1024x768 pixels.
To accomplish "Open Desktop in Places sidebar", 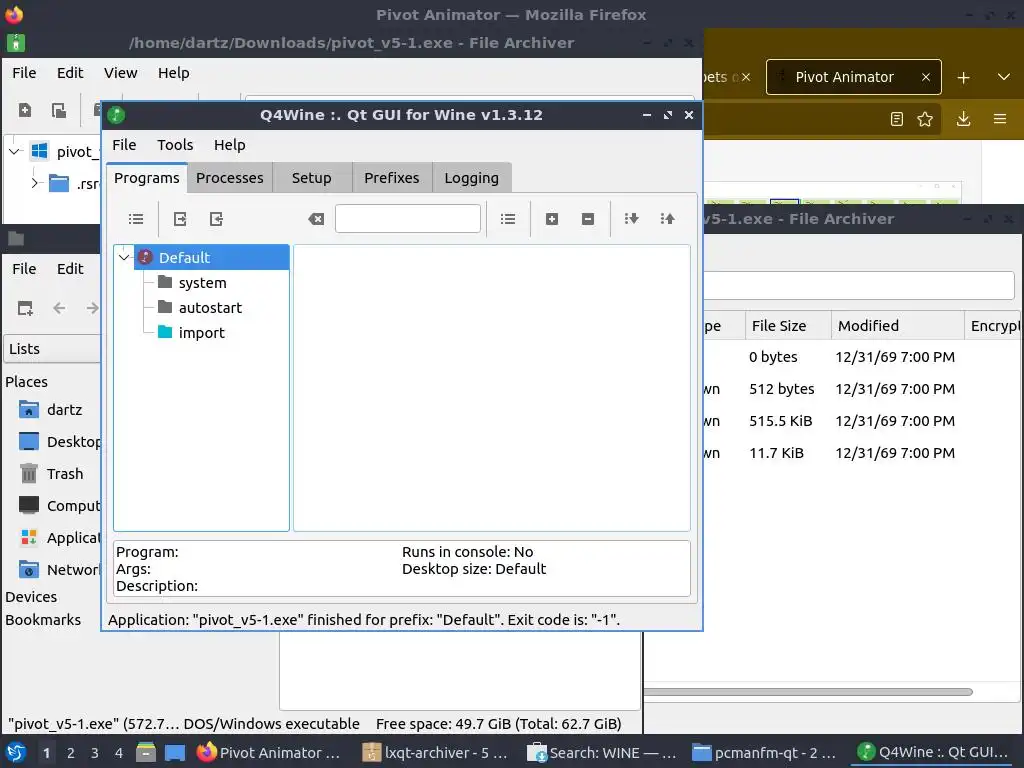I will click(60, 441).
